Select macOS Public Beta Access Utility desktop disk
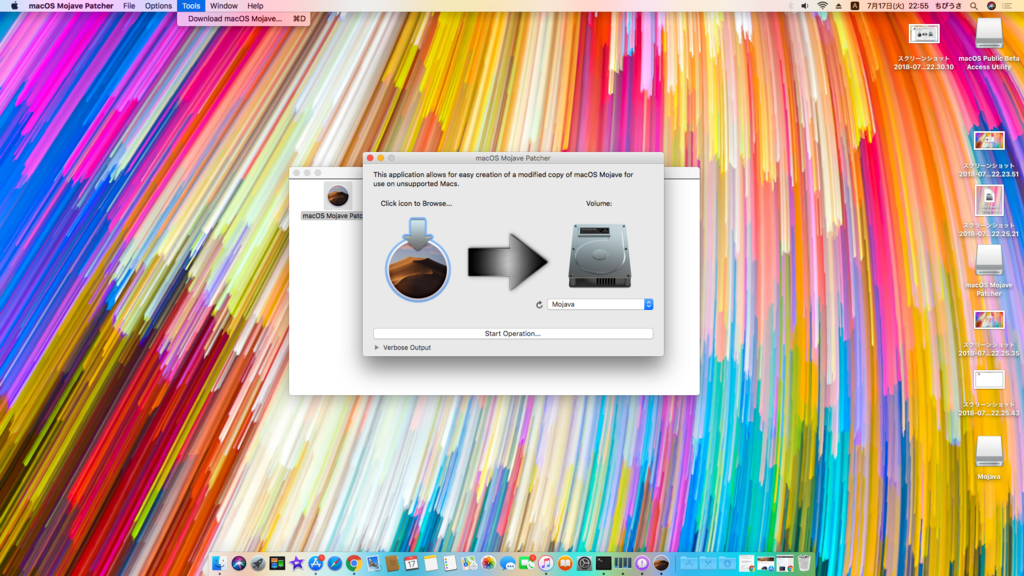 [x=989, y=33]
